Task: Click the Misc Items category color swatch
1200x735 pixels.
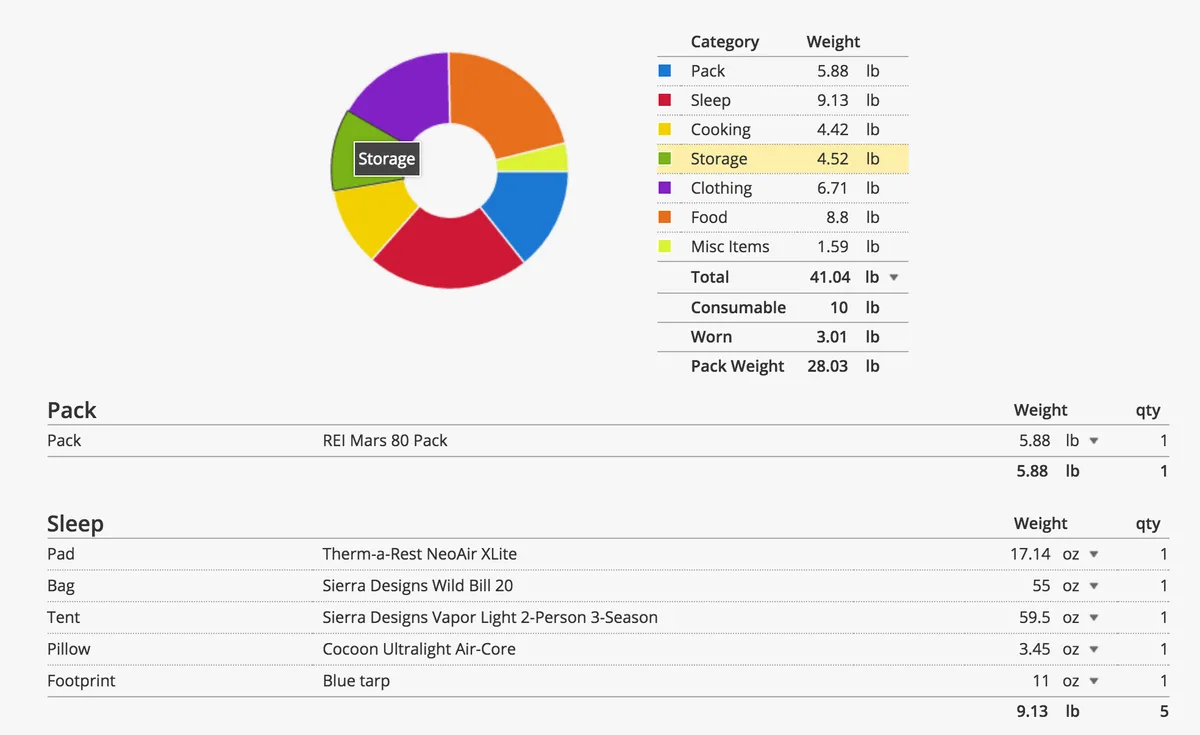Action: pos(667,246)
